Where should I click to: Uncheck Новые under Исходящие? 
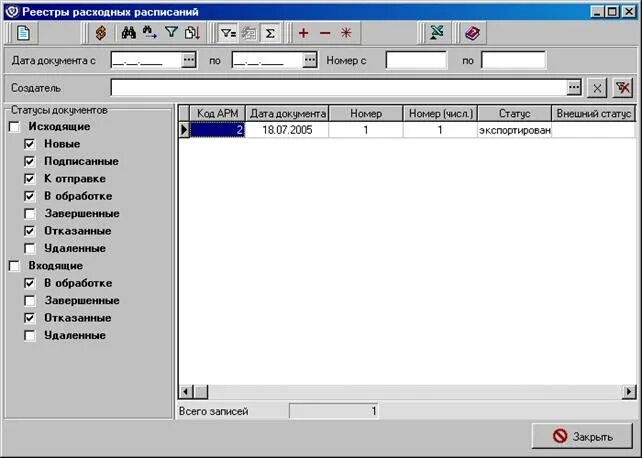point(29,144)
